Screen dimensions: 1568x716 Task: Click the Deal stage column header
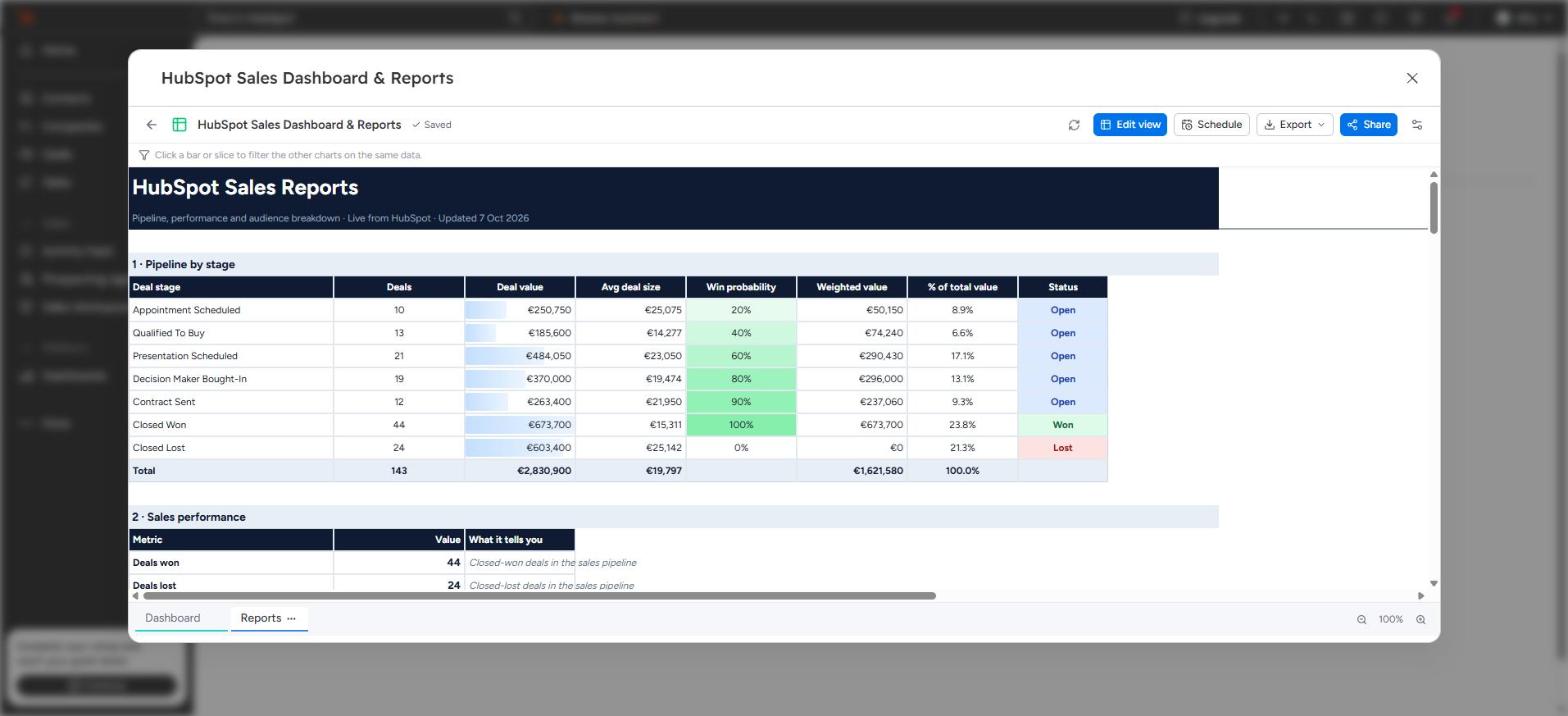coord(231,287)
